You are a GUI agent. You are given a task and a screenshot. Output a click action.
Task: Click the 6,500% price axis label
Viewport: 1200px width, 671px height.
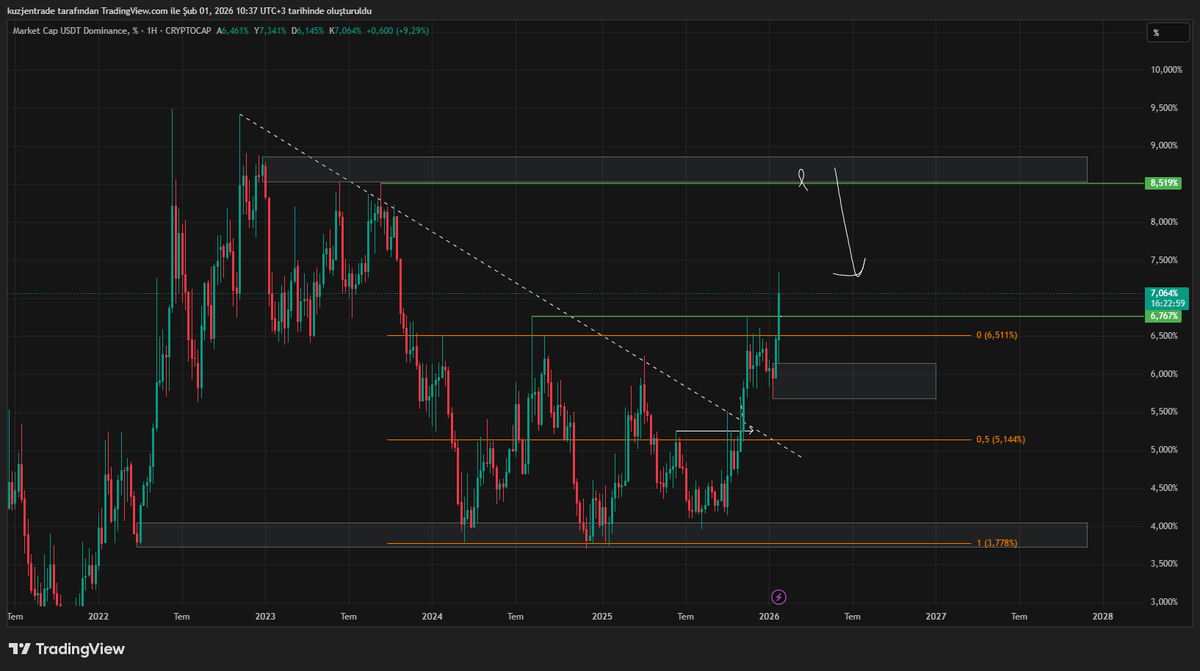point(1165,336)
